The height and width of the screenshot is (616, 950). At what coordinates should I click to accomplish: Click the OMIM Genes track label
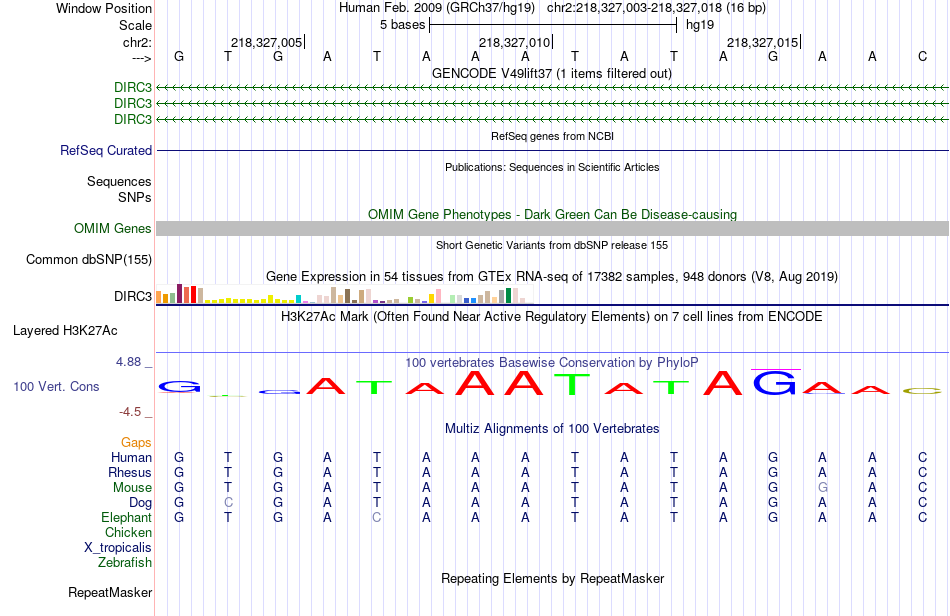pos(113,228)
